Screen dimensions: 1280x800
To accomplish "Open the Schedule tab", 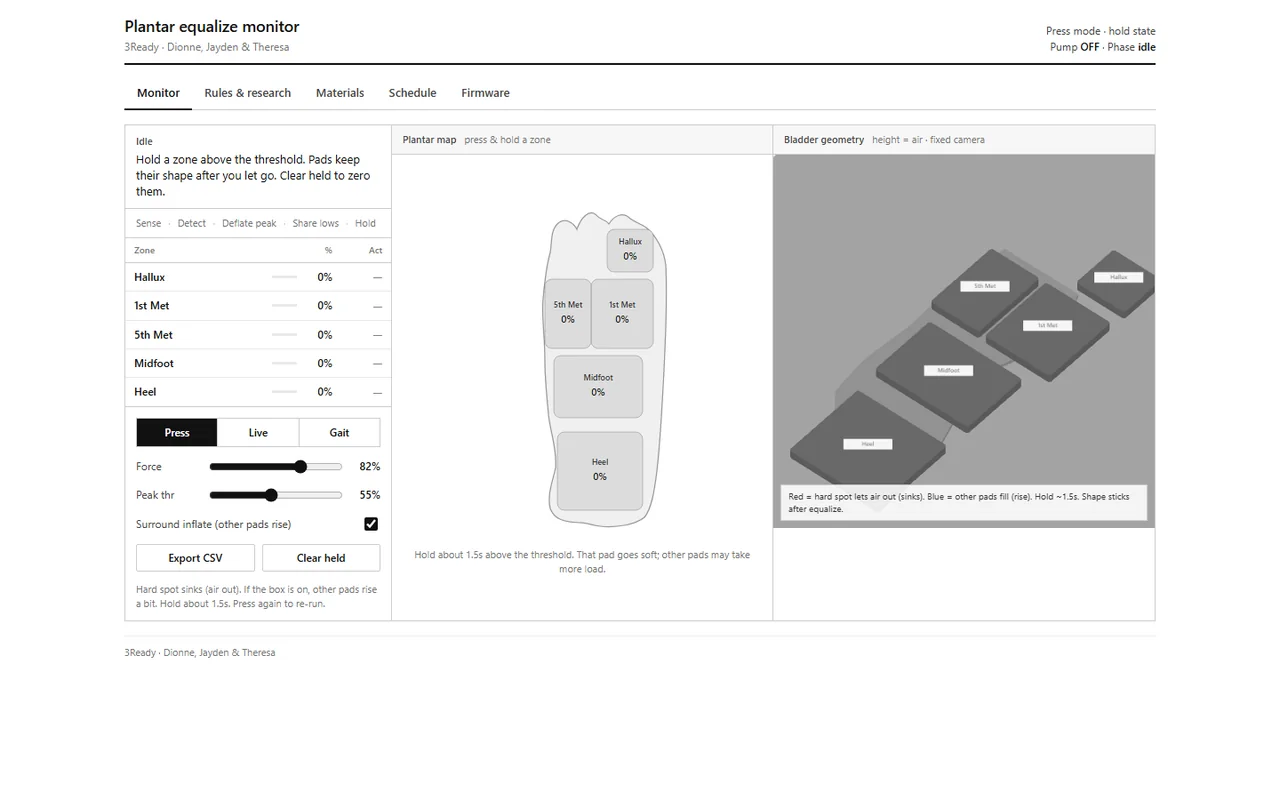I will [x=412, y=93].
